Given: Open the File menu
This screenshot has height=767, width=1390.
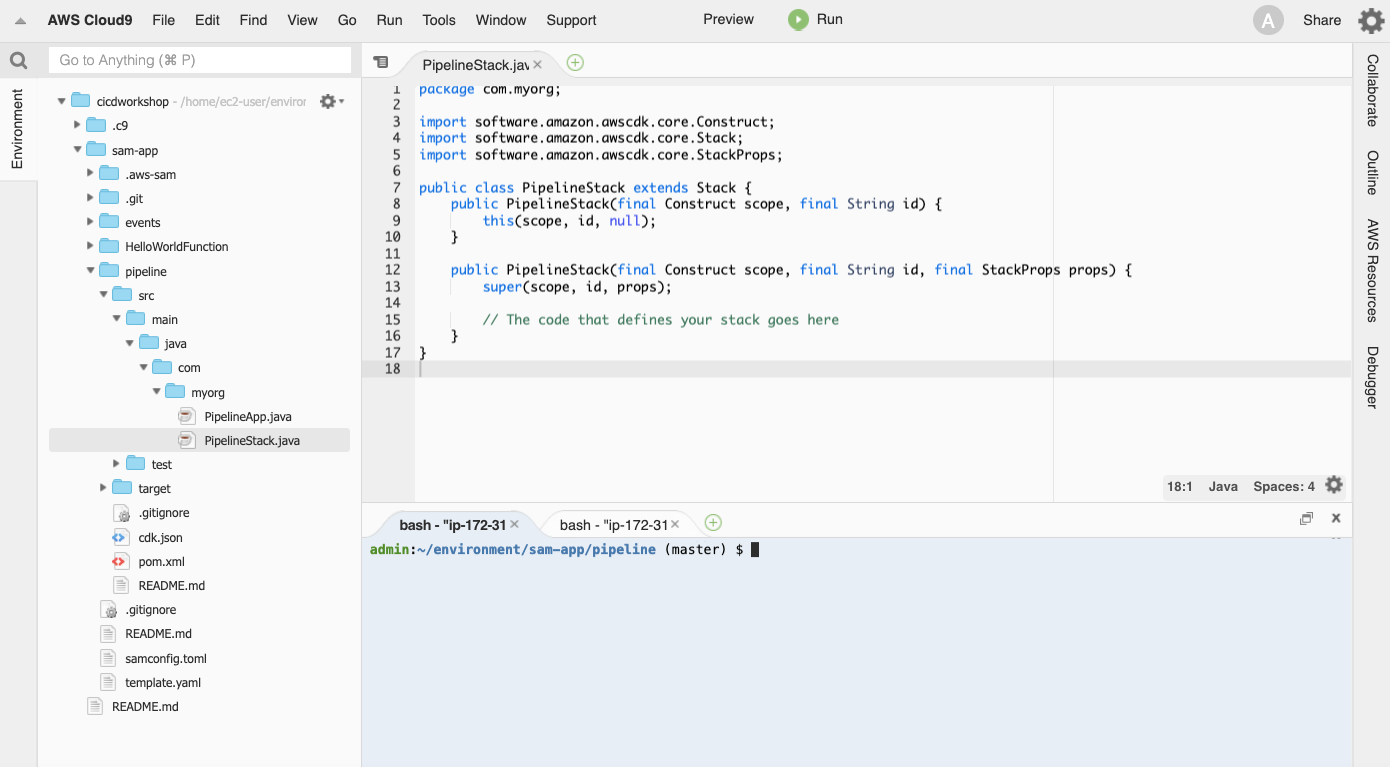Looking at the screenshot, I should pyautogui.click(x=163, y=20).
